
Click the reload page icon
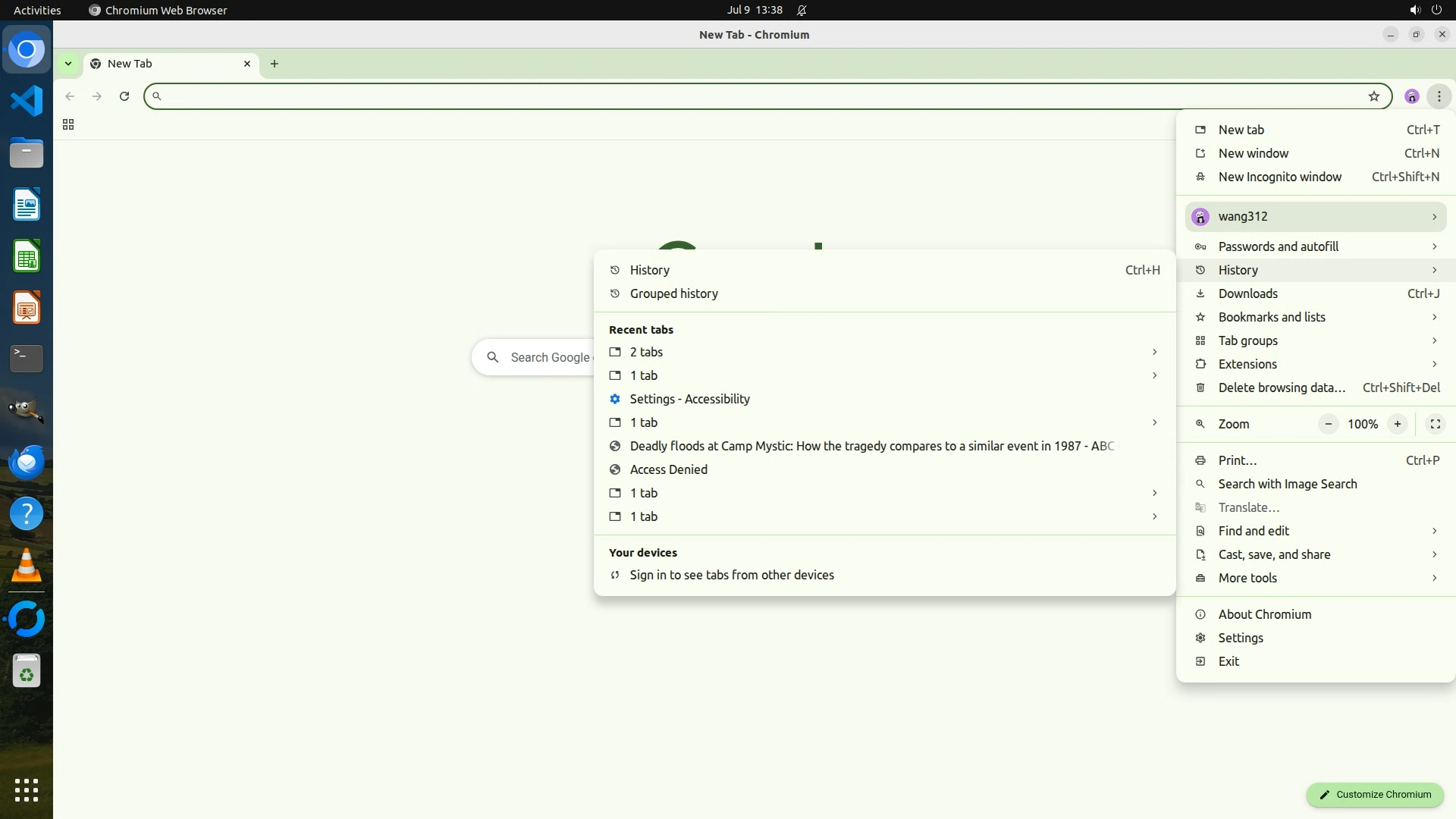point(124,96)
